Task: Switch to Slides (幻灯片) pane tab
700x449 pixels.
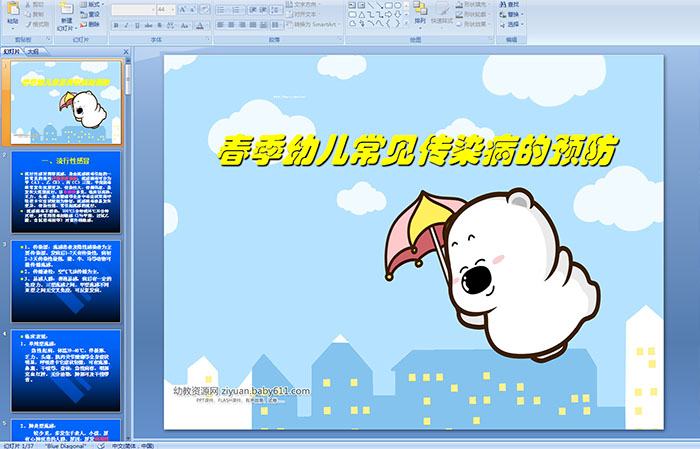Action: (x=11, y=52)
